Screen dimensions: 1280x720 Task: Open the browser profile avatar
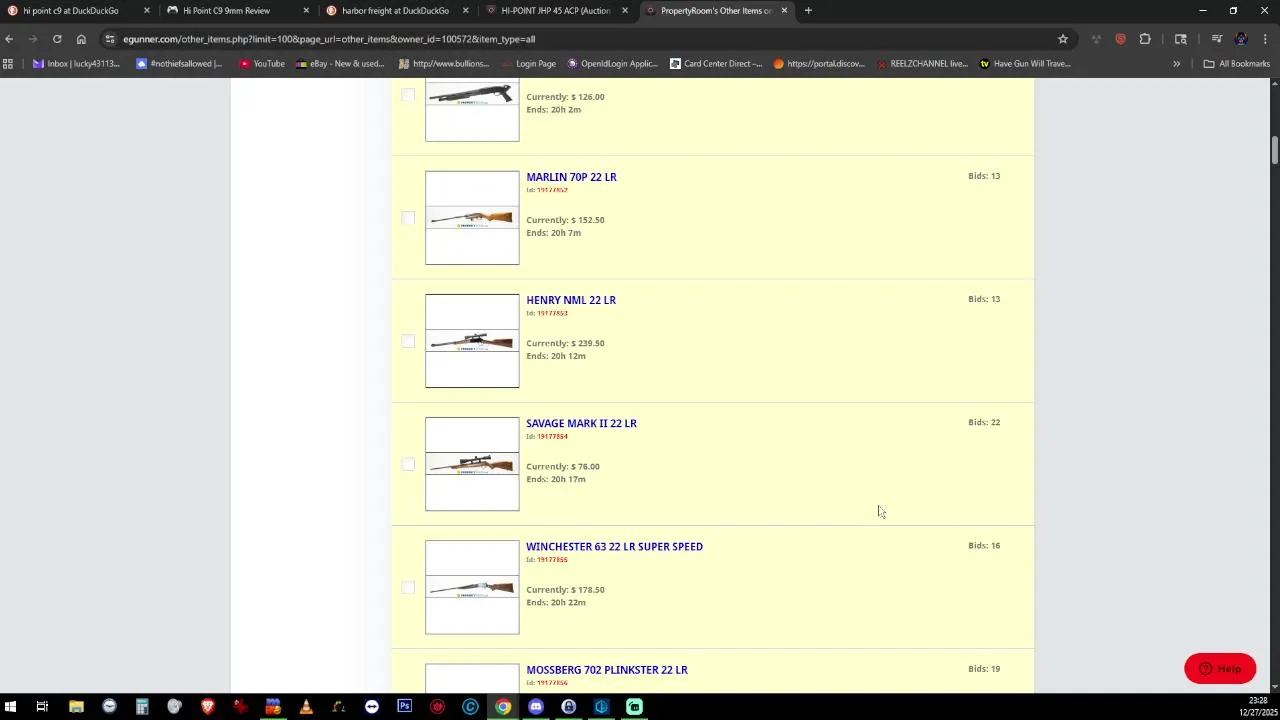point(1241,39)
